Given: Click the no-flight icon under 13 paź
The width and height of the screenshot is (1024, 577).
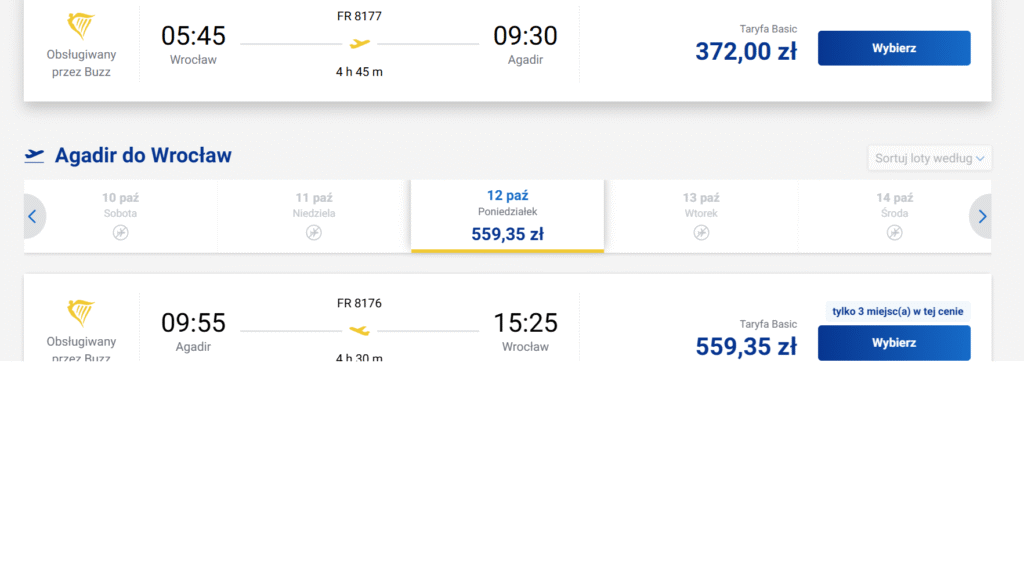Looking at the screenshot, I should pos(701,233).
